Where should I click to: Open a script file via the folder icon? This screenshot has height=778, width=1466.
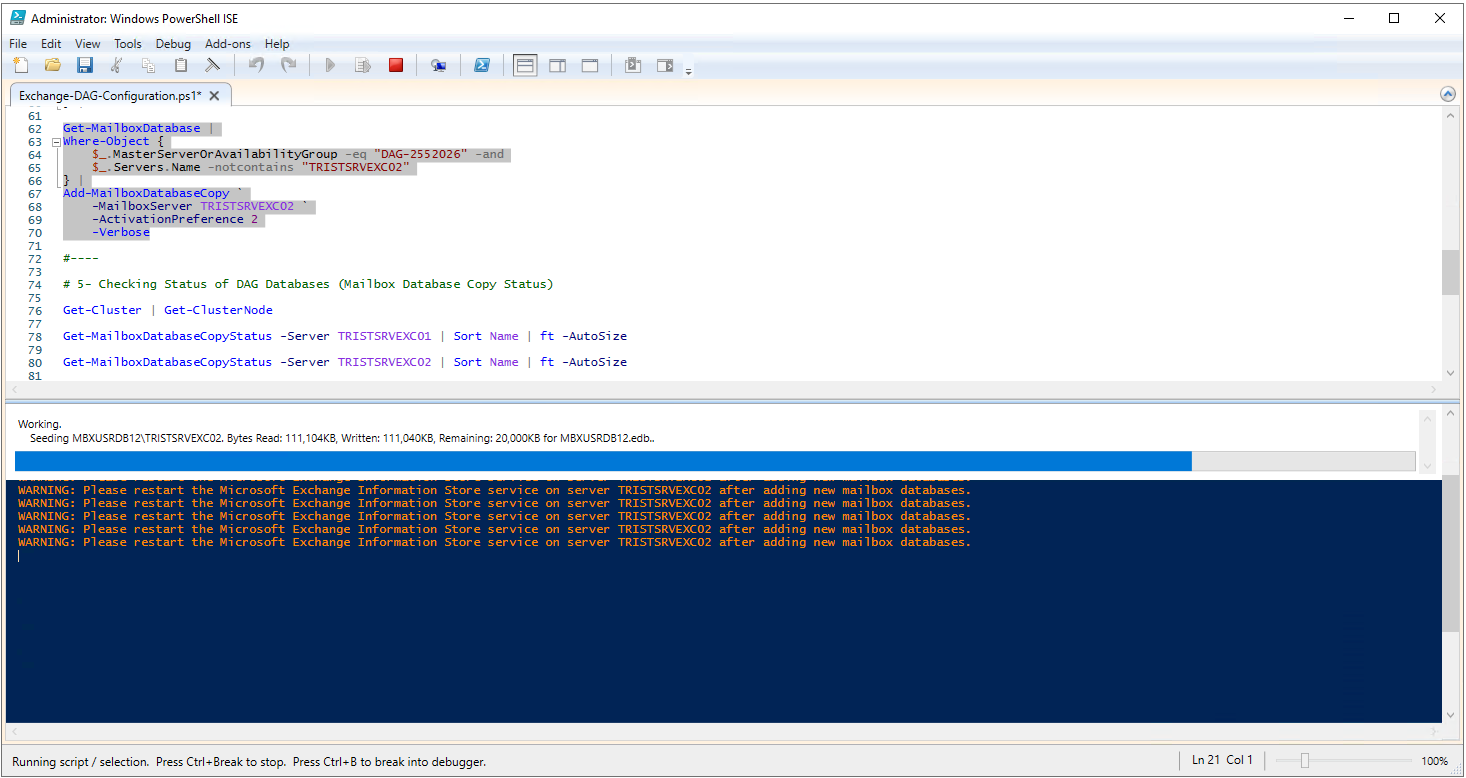point(53,66)
